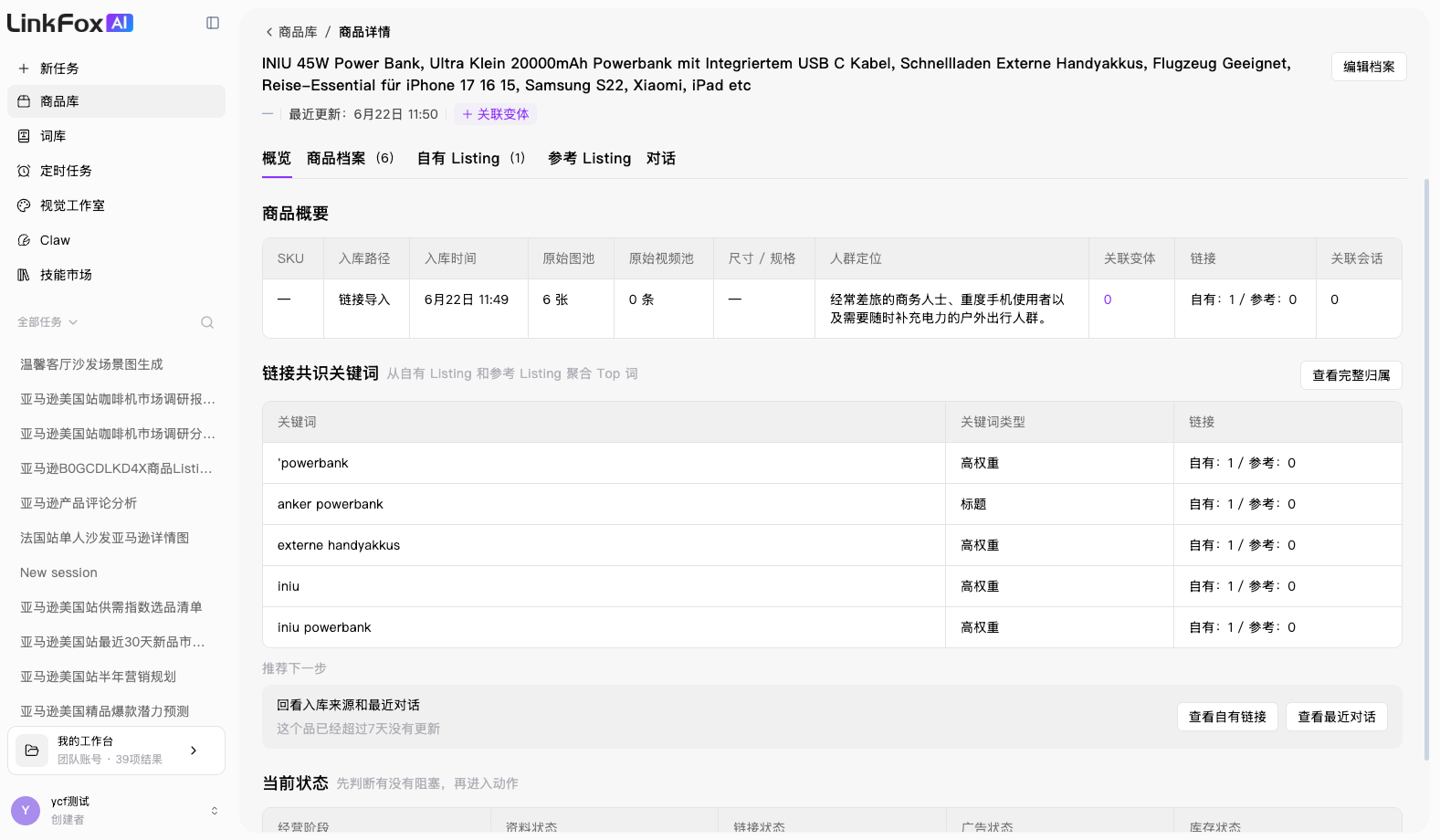Search tasks with the magnifier icon
The width and height of the screenshot is (1440, 840).
coord(207,322)
